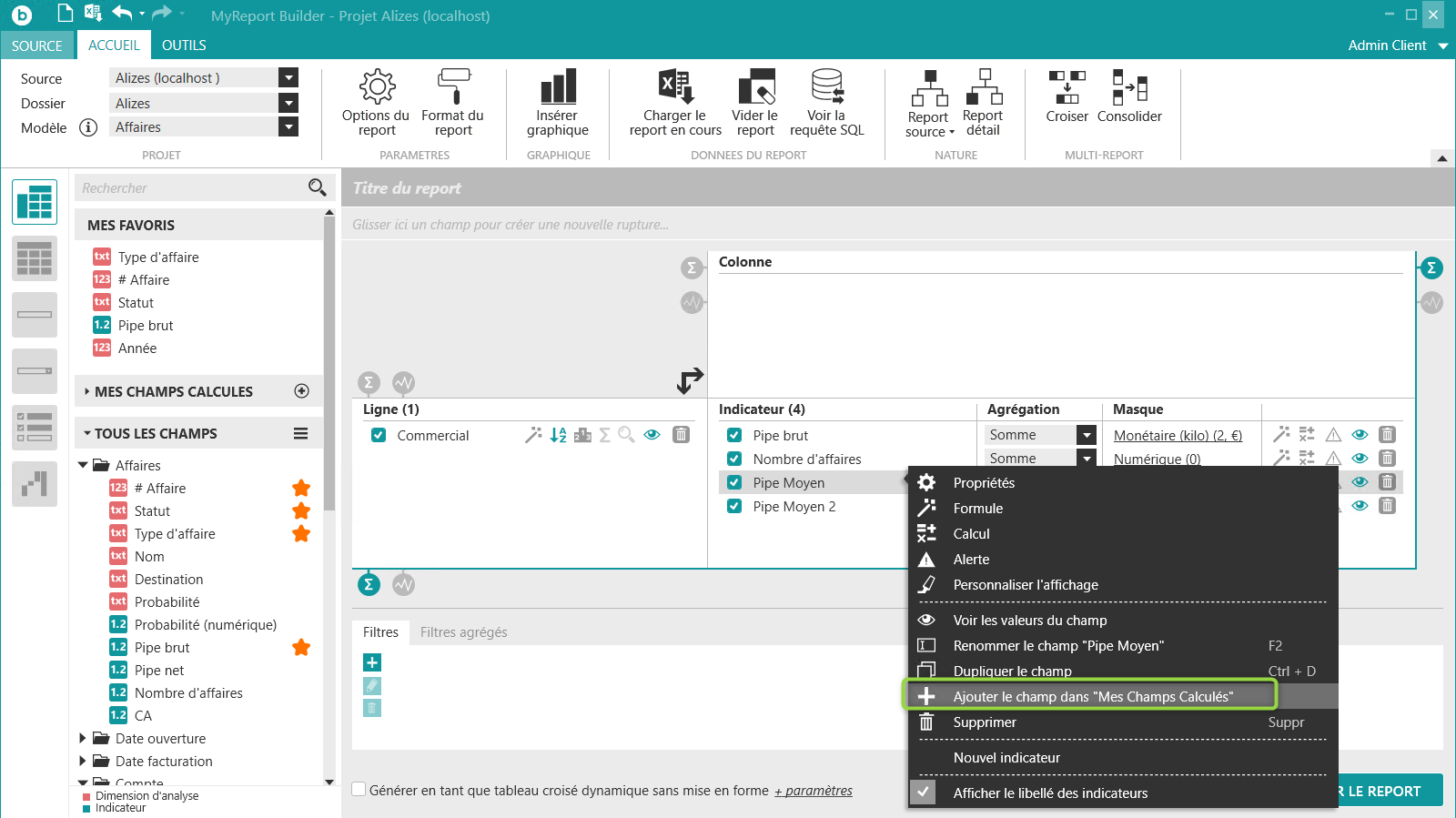Select Ajouter le champ dans Mes Champs Calculés
Image resolution: width=1456 pixels, height=818 pixels.
tap(1092, 696)
